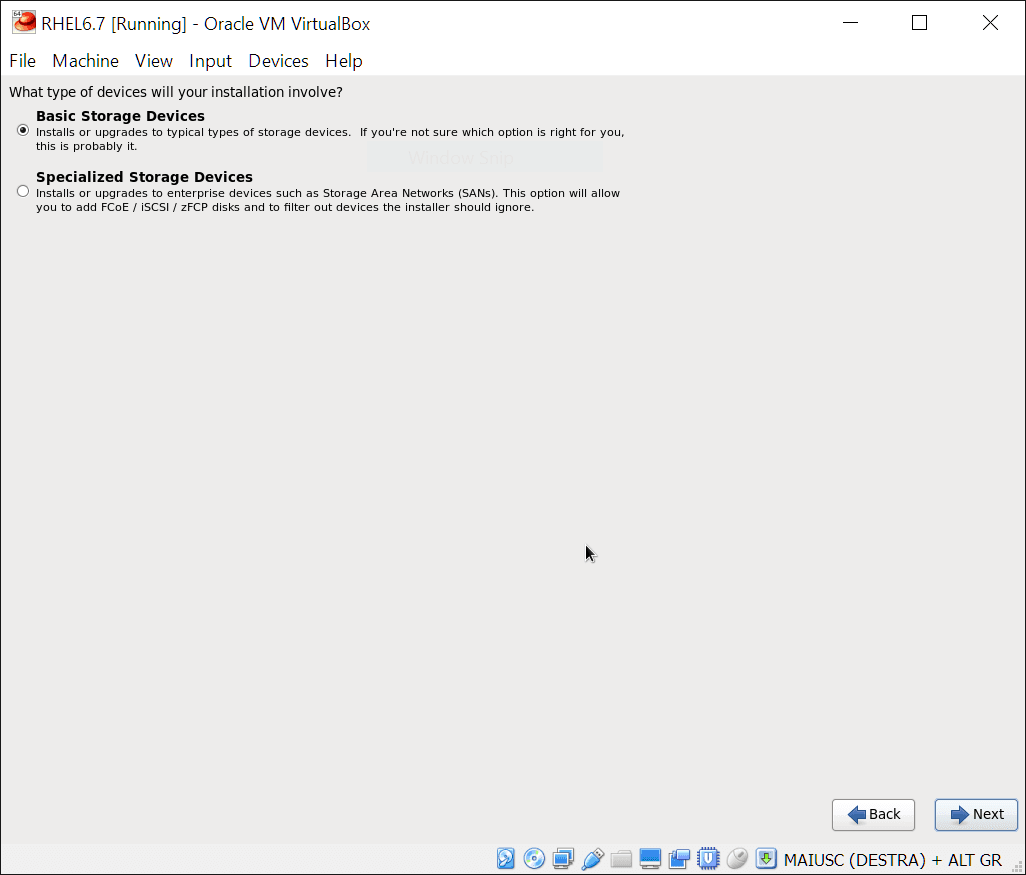This screenshot has height=875, width=1026.
Task: Close the RHEL6.7 VirtualBox window
Action: pyautogui.click(x=990, y=23)
